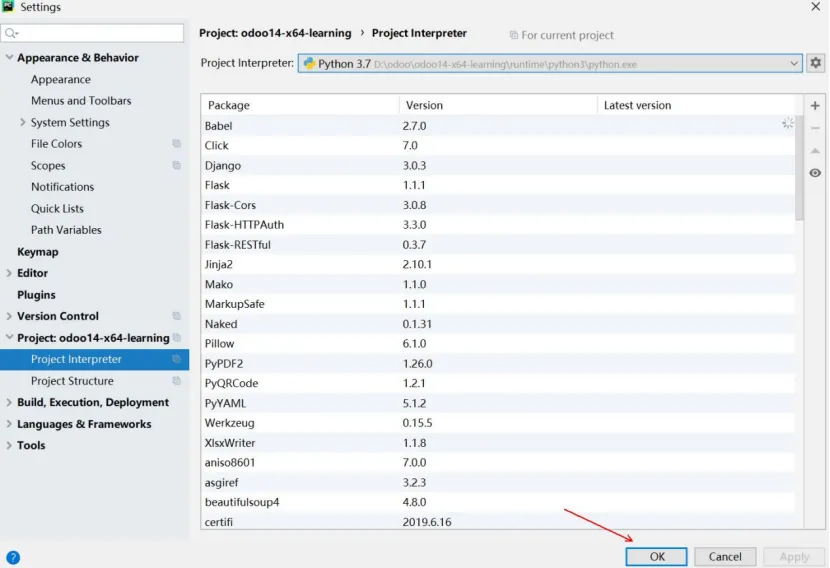Expand the Version Control section
This screenshot has width=830, height=568.
click(9, 316)
